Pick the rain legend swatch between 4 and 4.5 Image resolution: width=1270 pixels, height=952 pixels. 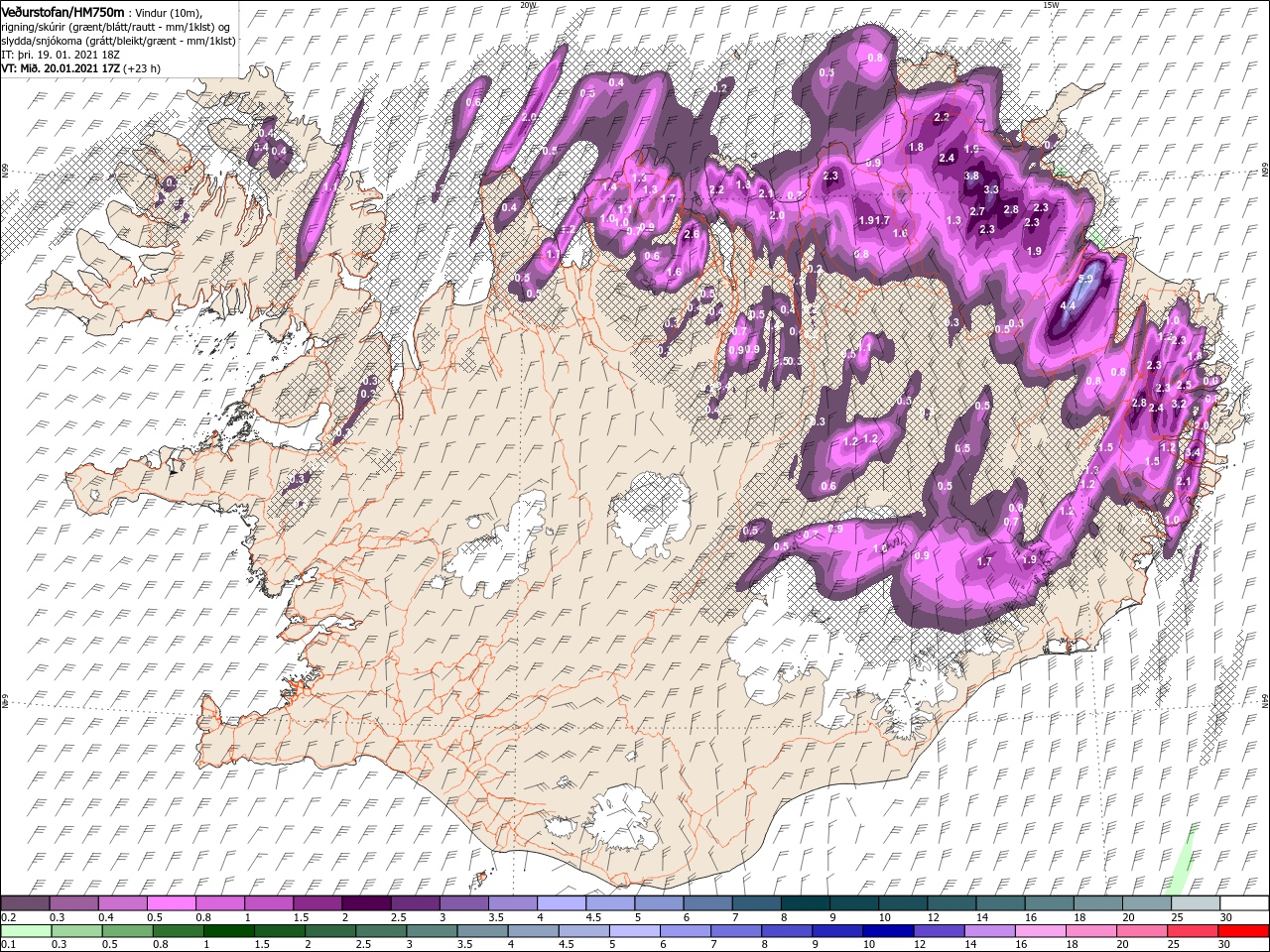[x=535, y=930]
